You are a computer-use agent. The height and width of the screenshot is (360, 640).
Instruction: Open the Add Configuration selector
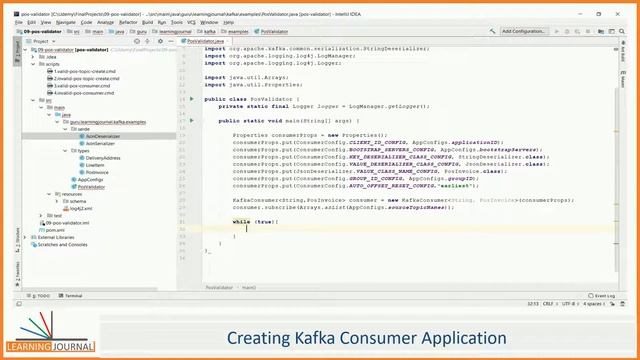click(524, 31)
